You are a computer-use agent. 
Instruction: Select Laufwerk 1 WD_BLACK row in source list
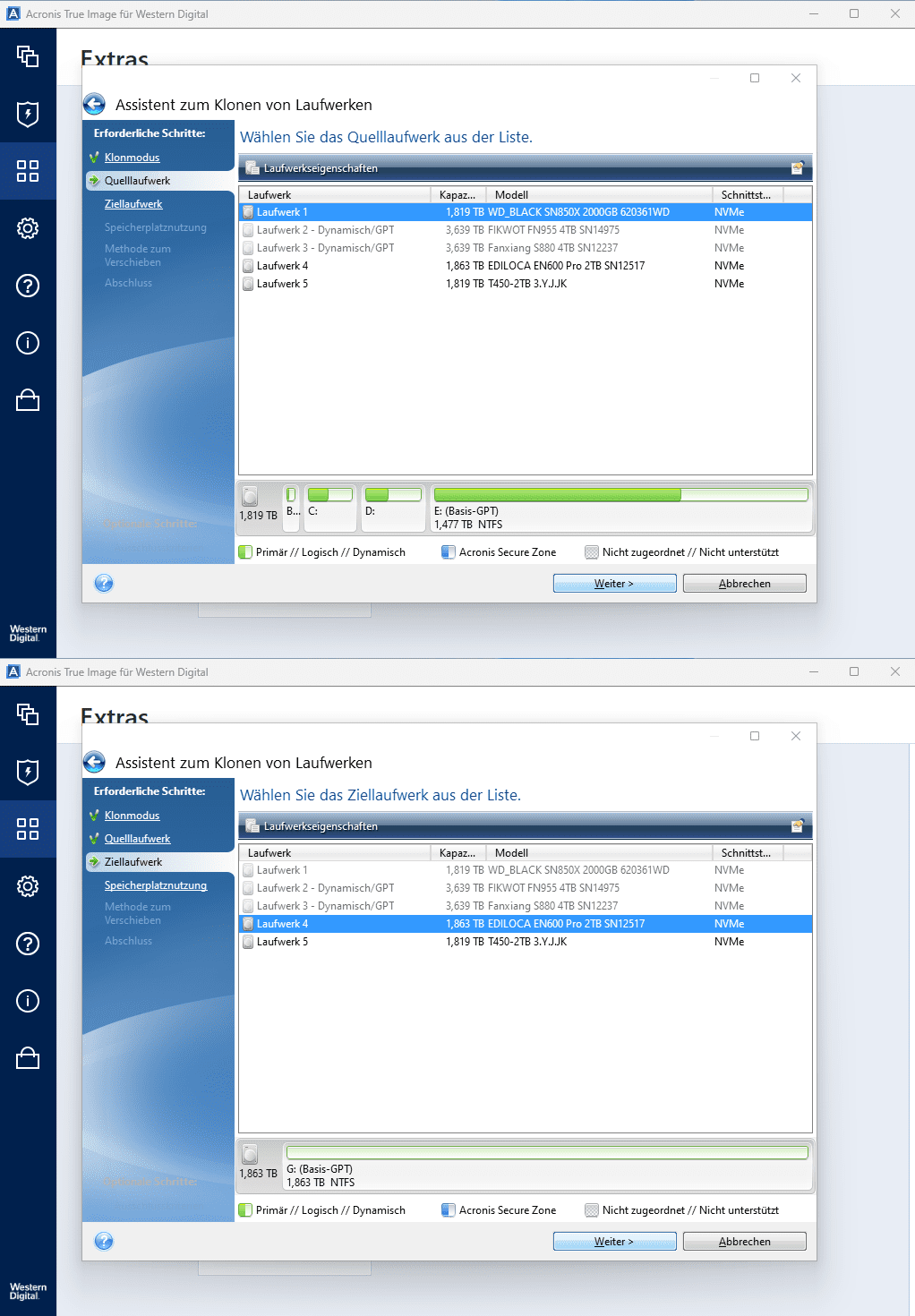pyautogui.click(x=526, y=212)
